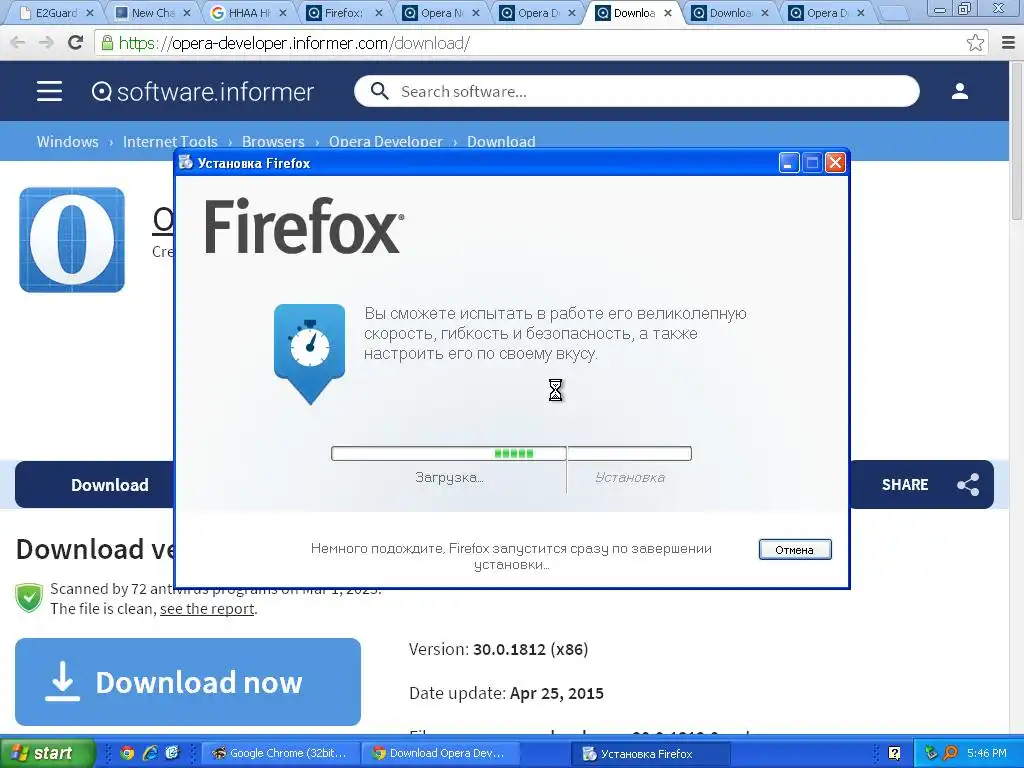Click the help question-mark tray icon
The width and height of the screenshot is (1024, 768).
tap(895, 753)
